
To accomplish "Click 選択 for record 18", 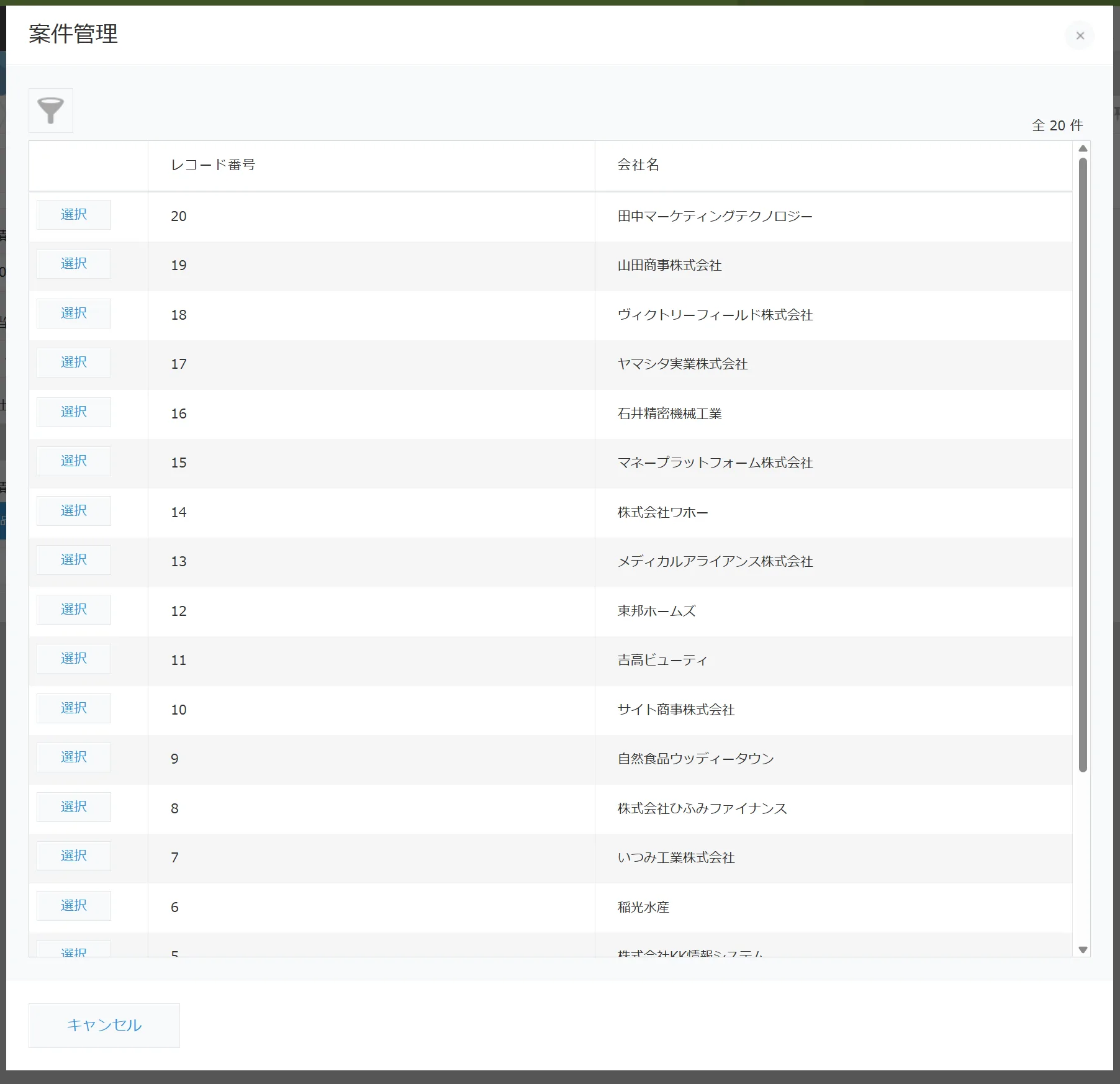I will click(x=74, y=314).
